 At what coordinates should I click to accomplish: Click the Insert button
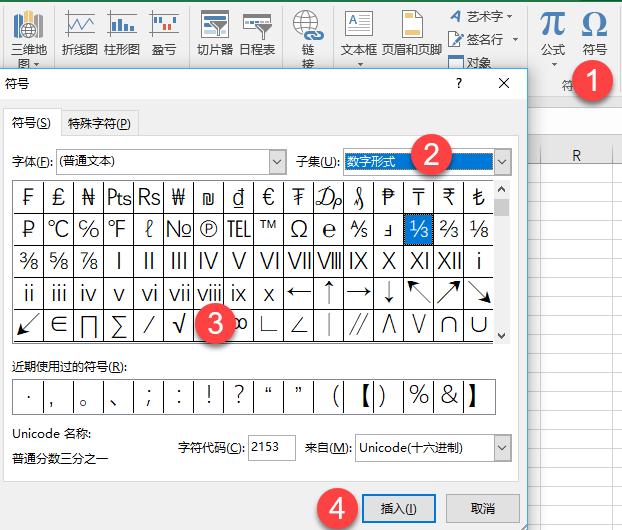[x=398, y=507]
